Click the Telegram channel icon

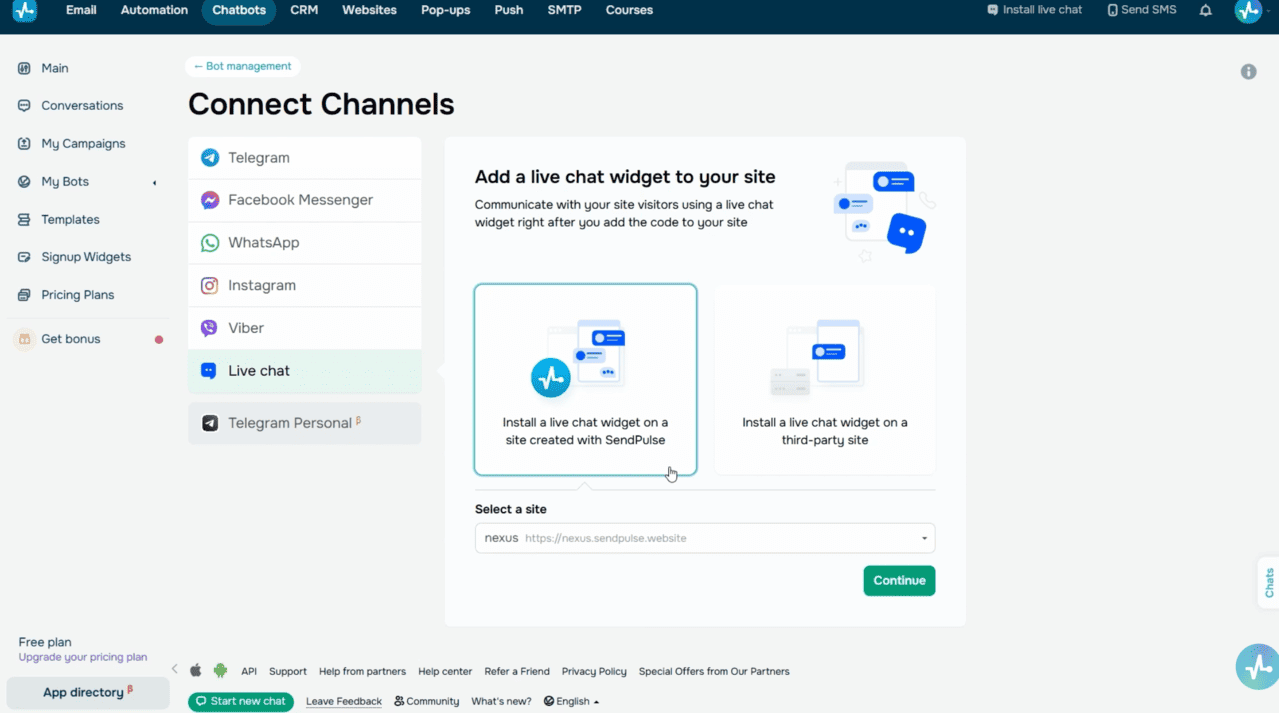(210, 158)
